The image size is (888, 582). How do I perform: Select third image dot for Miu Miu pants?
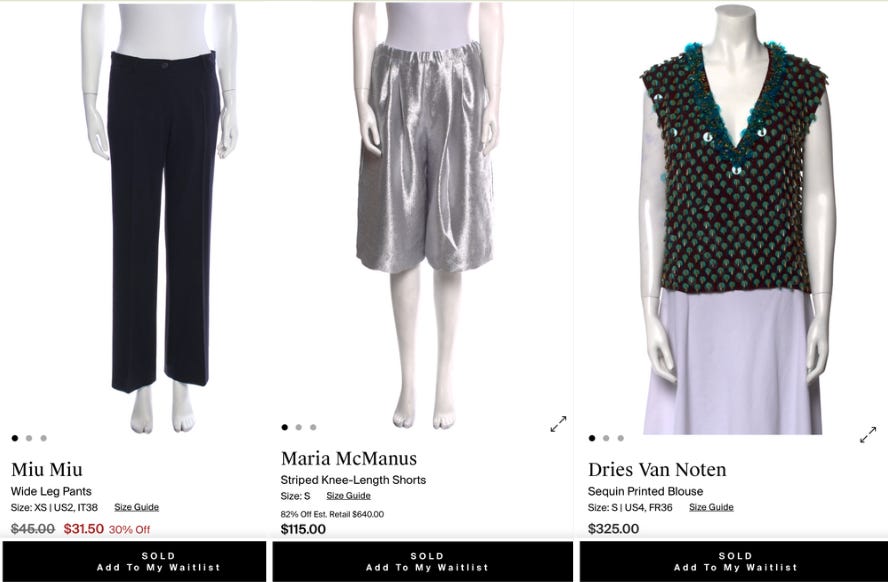44,438
